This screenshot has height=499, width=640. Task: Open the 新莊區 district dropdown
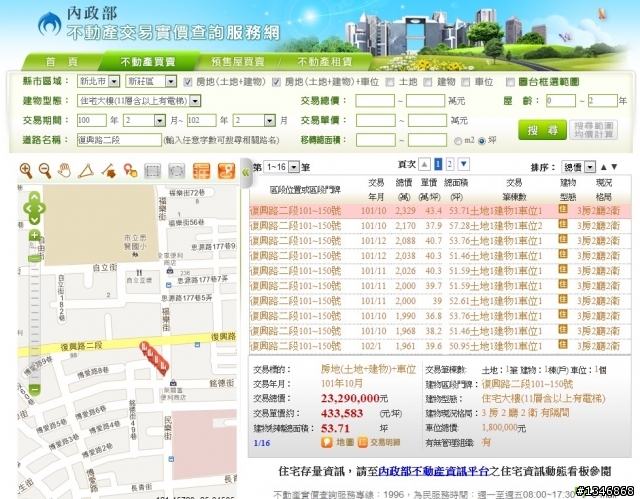pos(151,82)
